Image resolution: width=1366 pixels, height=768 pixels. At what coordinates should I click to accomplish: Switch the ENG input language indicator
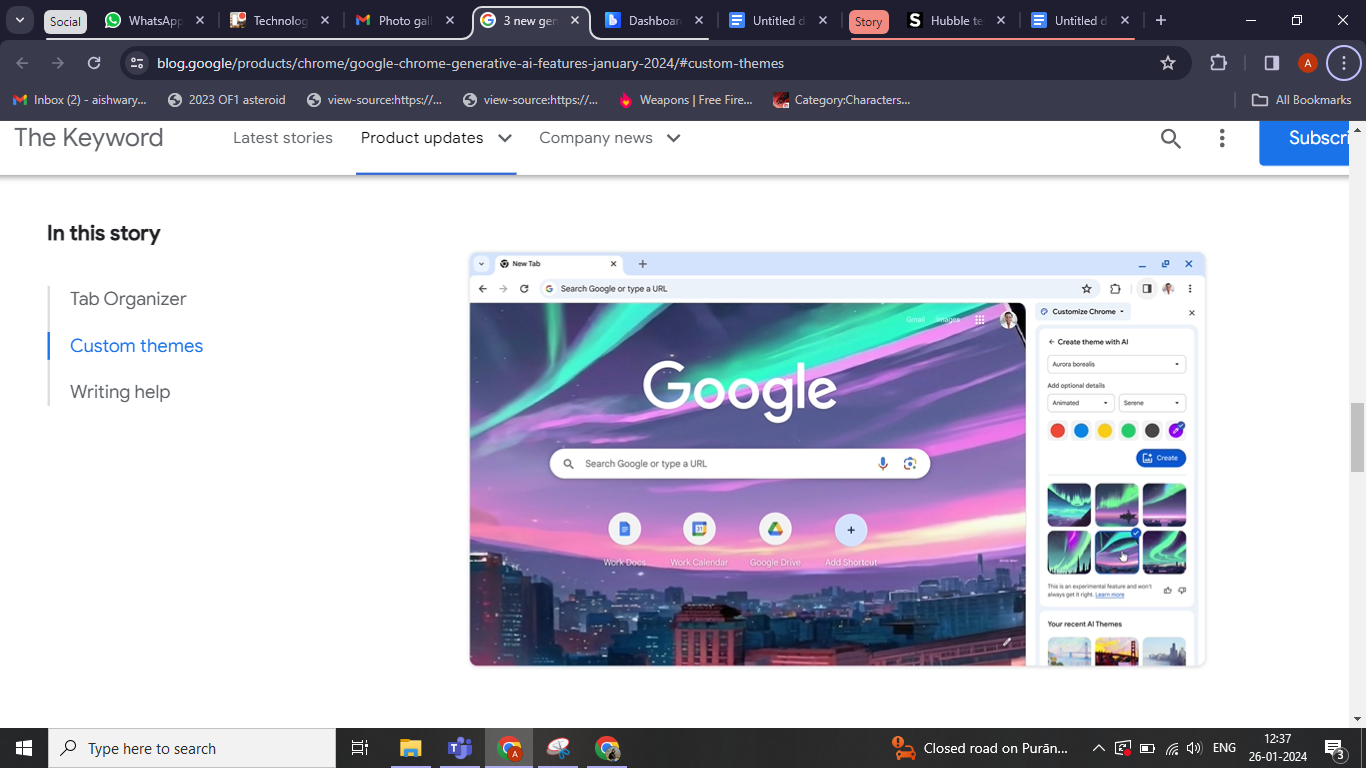[1224, 748]
